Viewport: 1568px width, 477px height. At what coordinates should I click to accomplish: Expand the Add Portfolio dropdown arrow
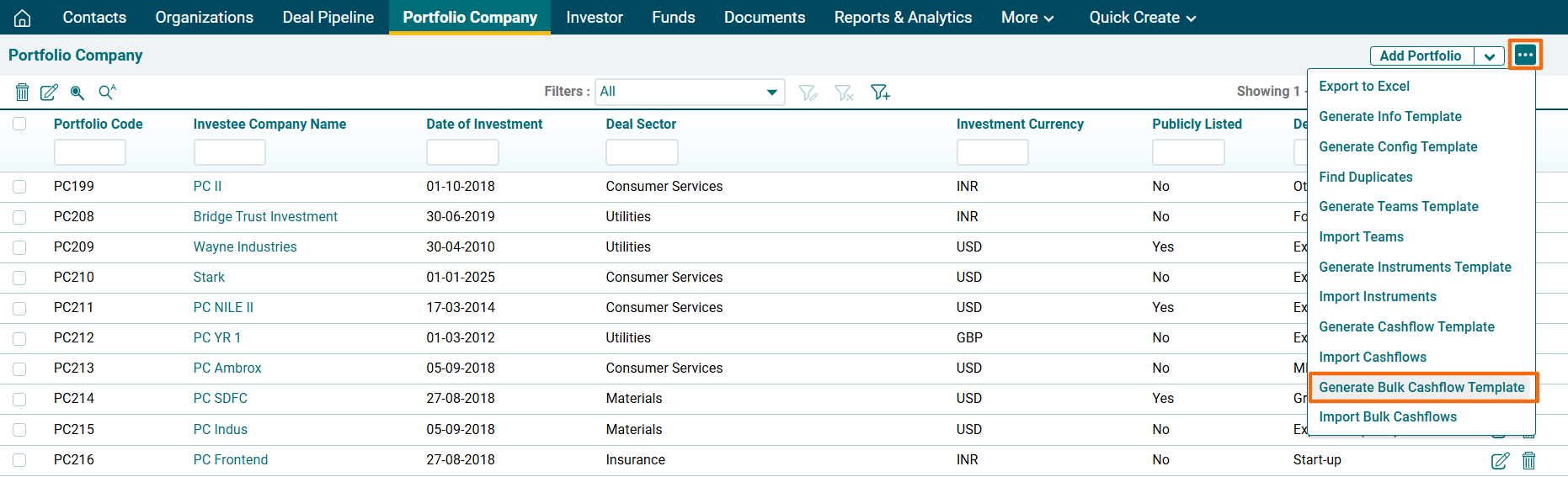[x=1489, y=56]
